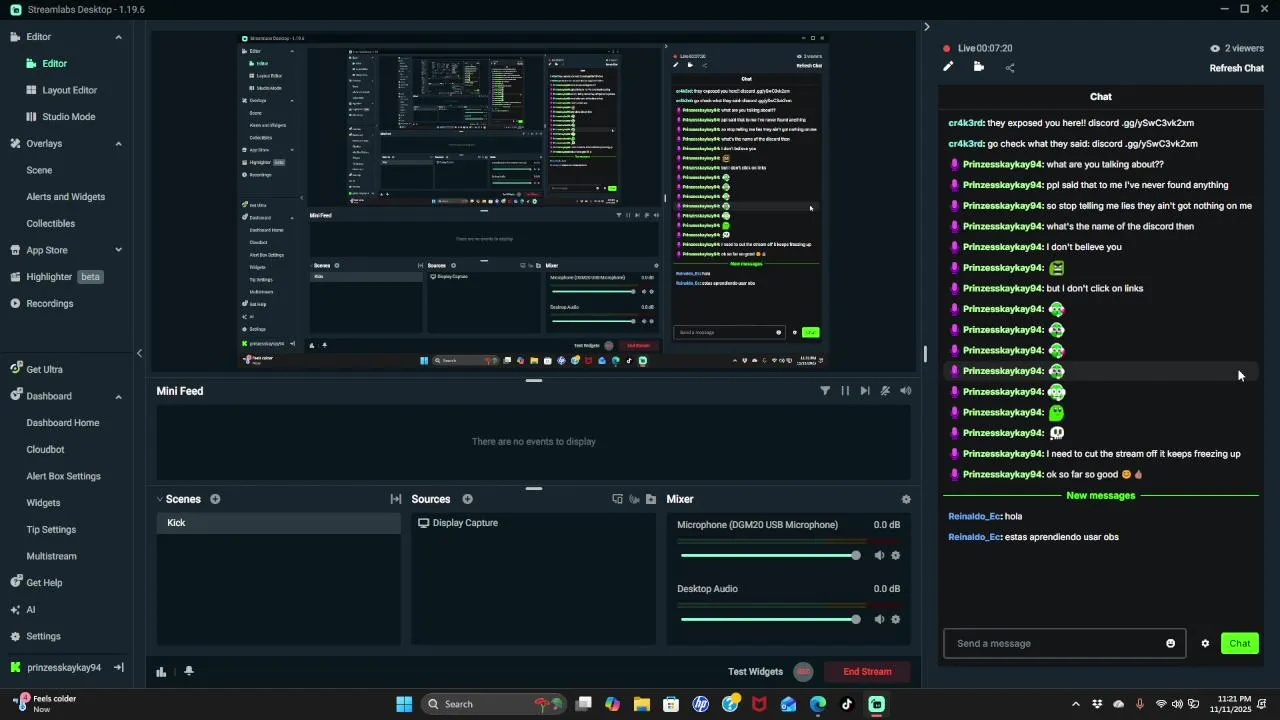Open scene transitions icon in Scenes header

click(396, 499)
